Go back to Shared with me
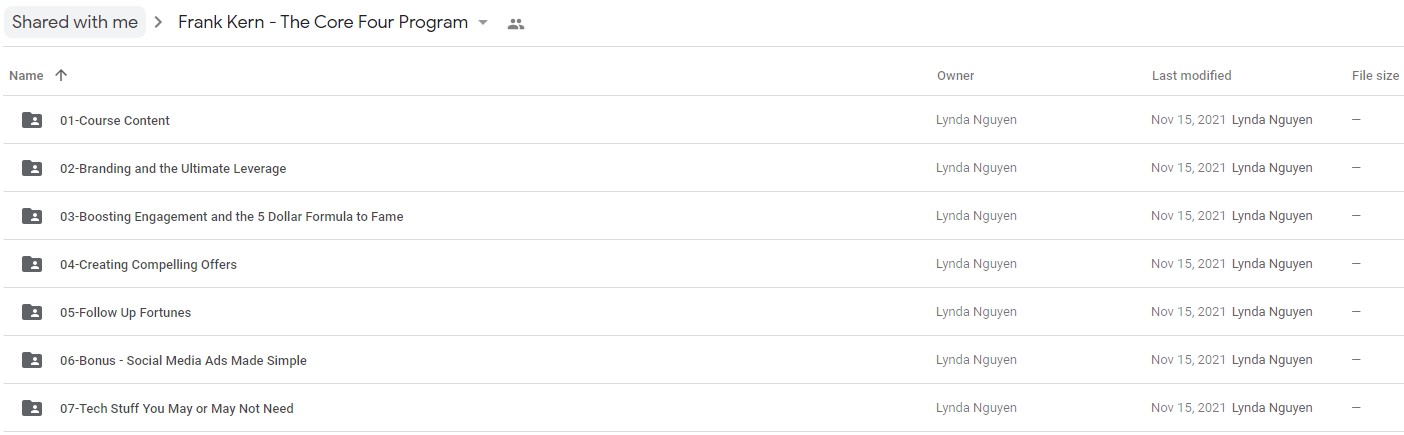The height and width of the screenshot is (435, 1404). [x=75, y=22]
